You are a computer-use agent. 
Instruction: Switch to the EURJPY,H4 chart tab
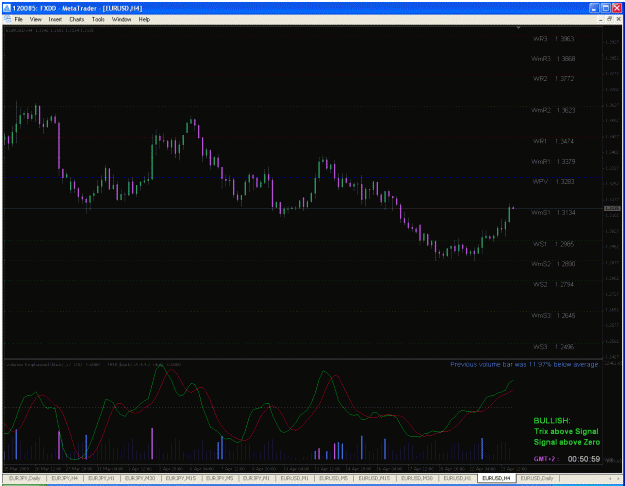(65, 478)
